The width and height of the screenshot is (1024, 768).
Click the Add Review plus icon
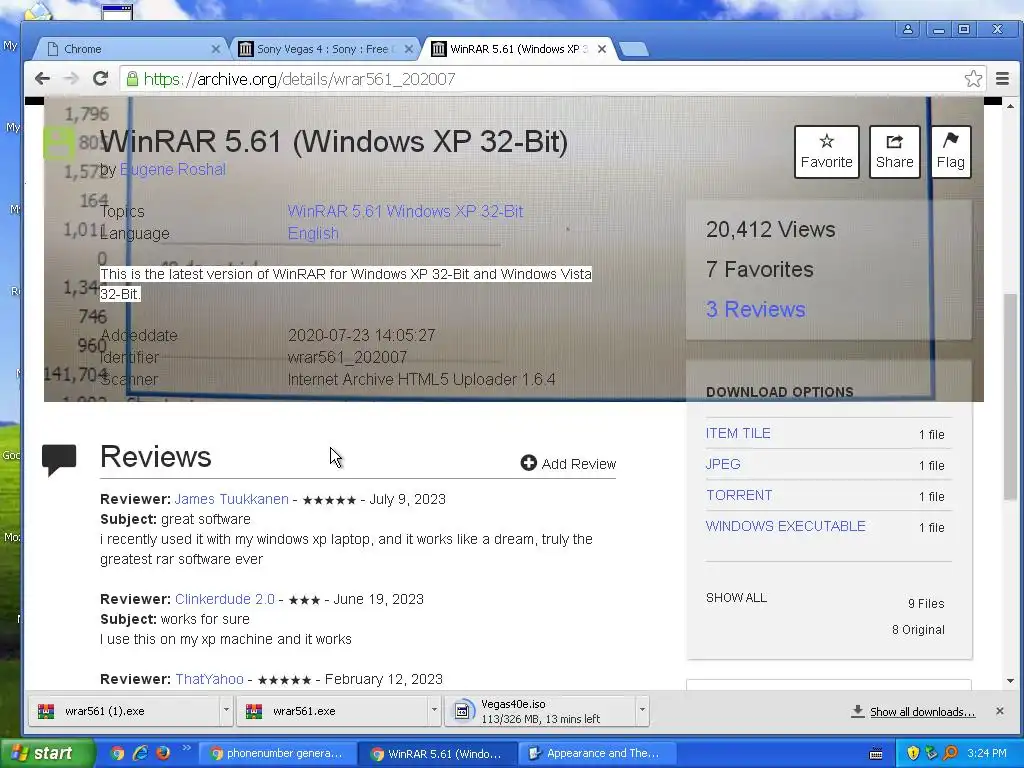click(528, 463)
